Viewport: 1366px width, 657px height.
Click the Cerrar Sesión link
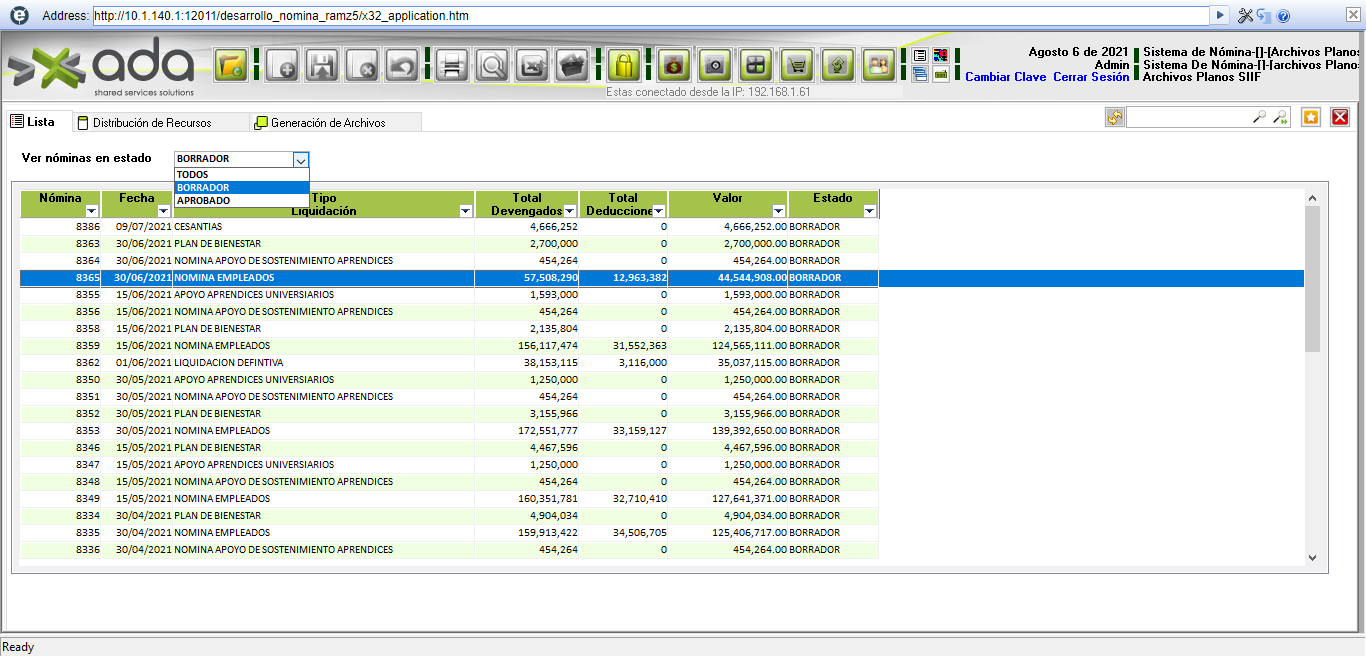1091,77
